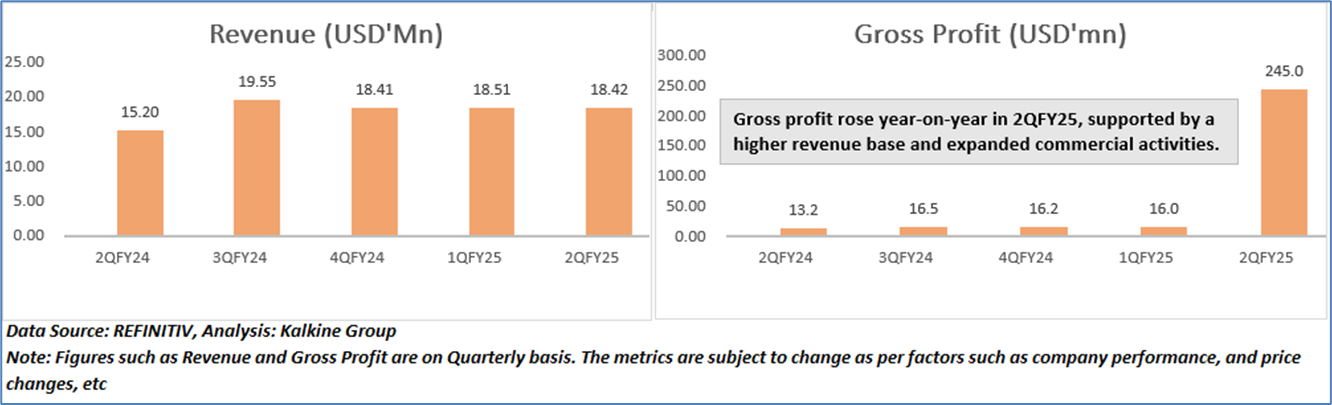Click the Gross Profit (USD'mn) chart title
Image resolution: width=1332 pixels, height=405 pixels.
point(990,35)
